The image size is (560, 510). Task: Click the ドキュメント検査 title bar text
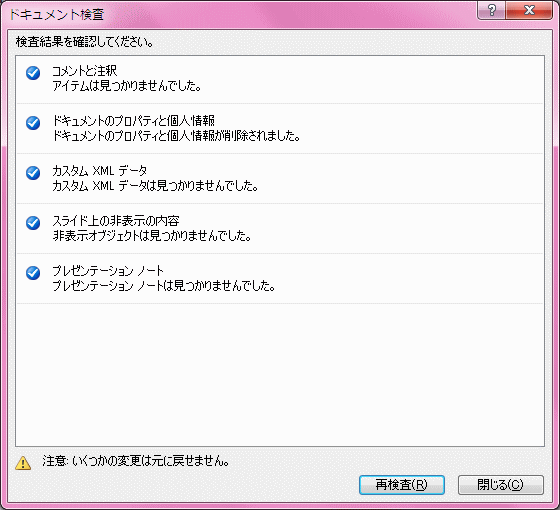click(x=56, y=14)
